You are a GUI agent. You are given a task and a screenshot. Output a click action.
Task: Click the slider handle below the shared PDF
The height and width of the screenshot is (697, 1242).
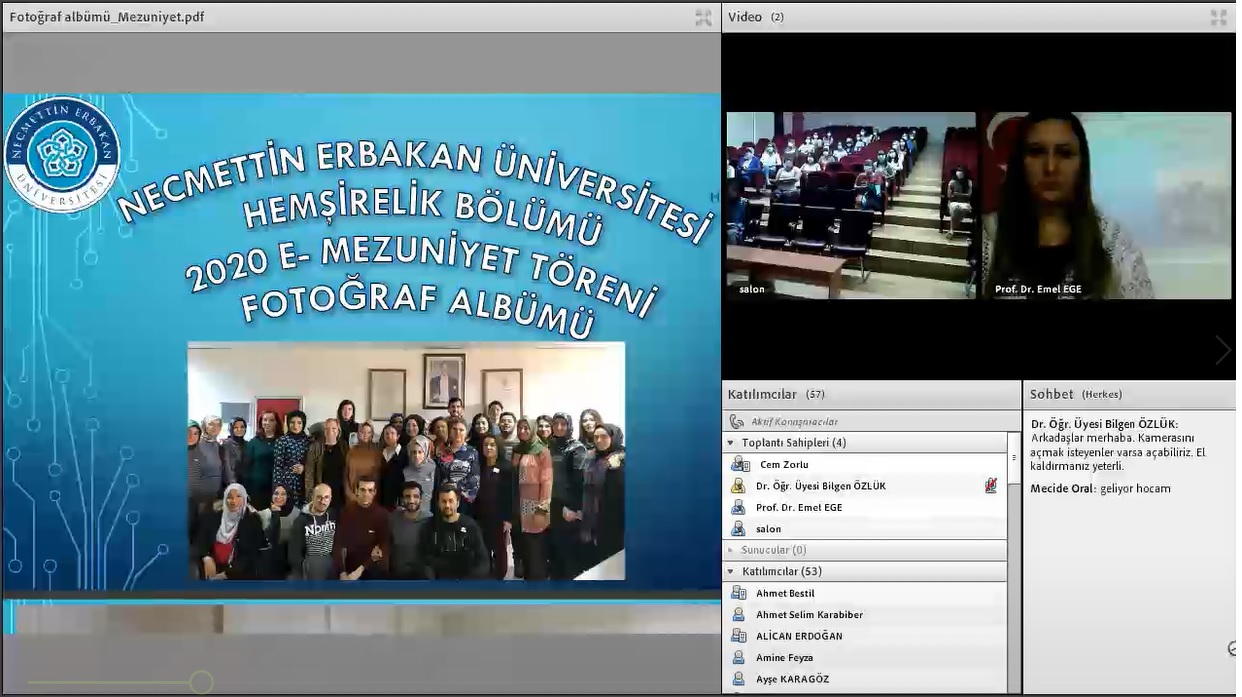pyautogui.click(x=201, y=683)
